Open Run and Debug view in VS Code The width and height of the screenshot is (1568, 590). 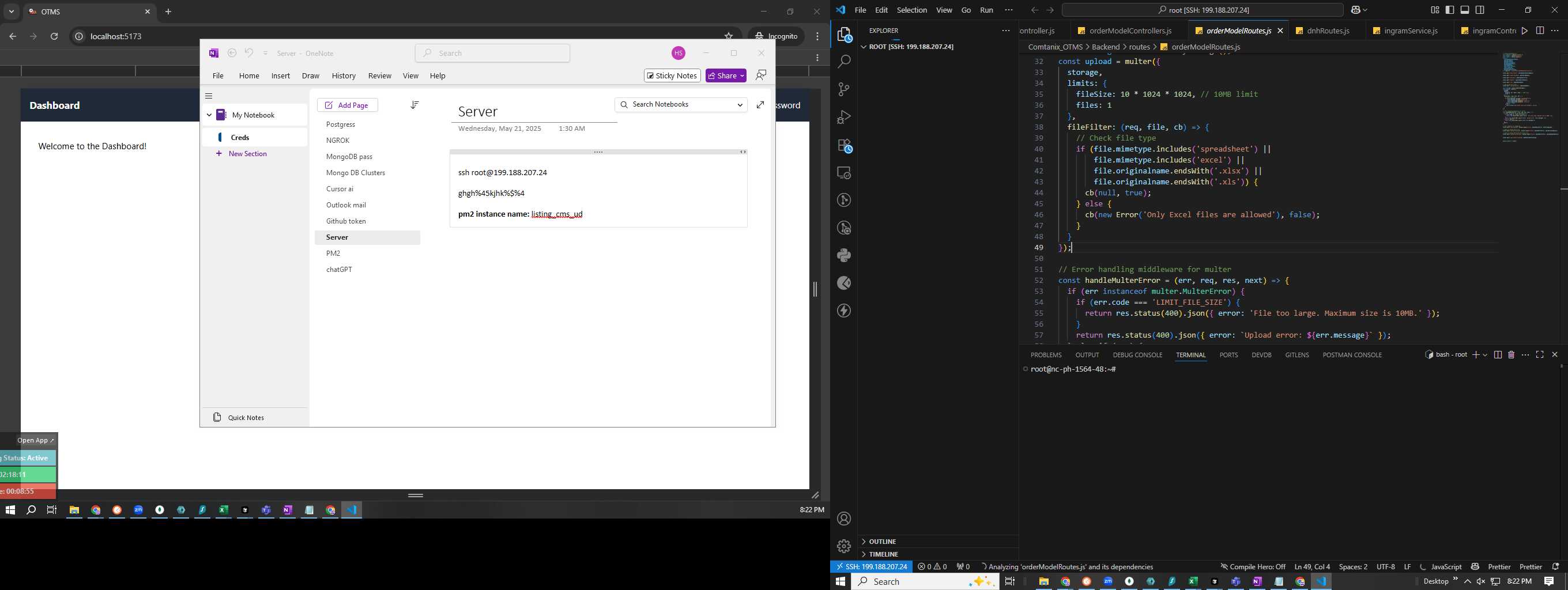tap(845, 117)
